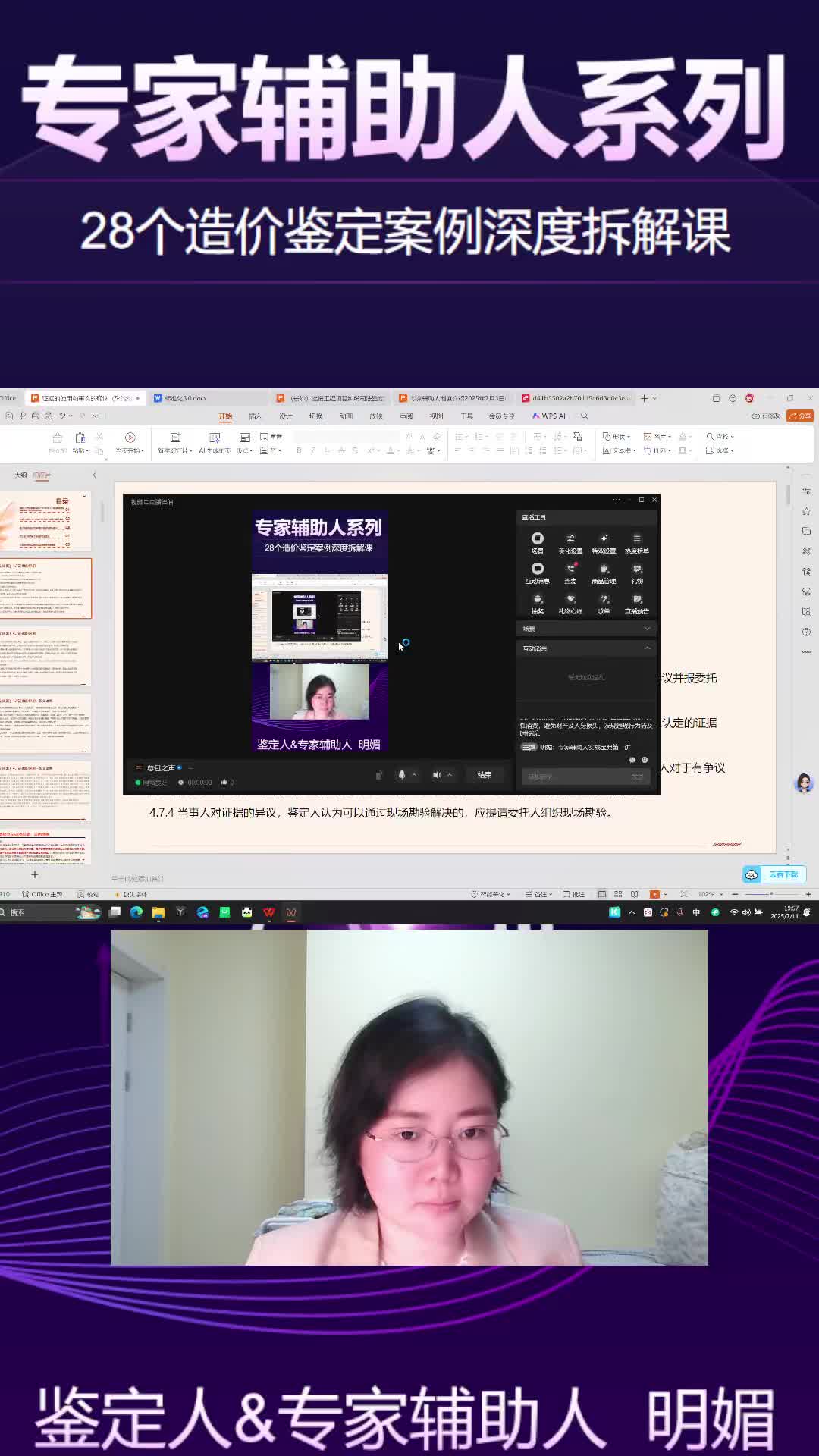Switch to the 开始 ribbon tab
The height and width of the screenshot is (1456, 819).
pyautogui.click(x=225, y=416)
